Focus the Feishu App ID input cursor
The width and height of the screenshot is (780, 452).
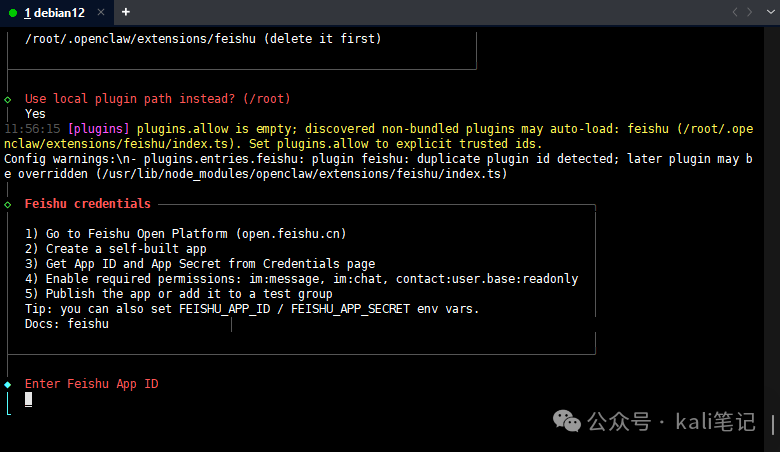pos(29,399)
